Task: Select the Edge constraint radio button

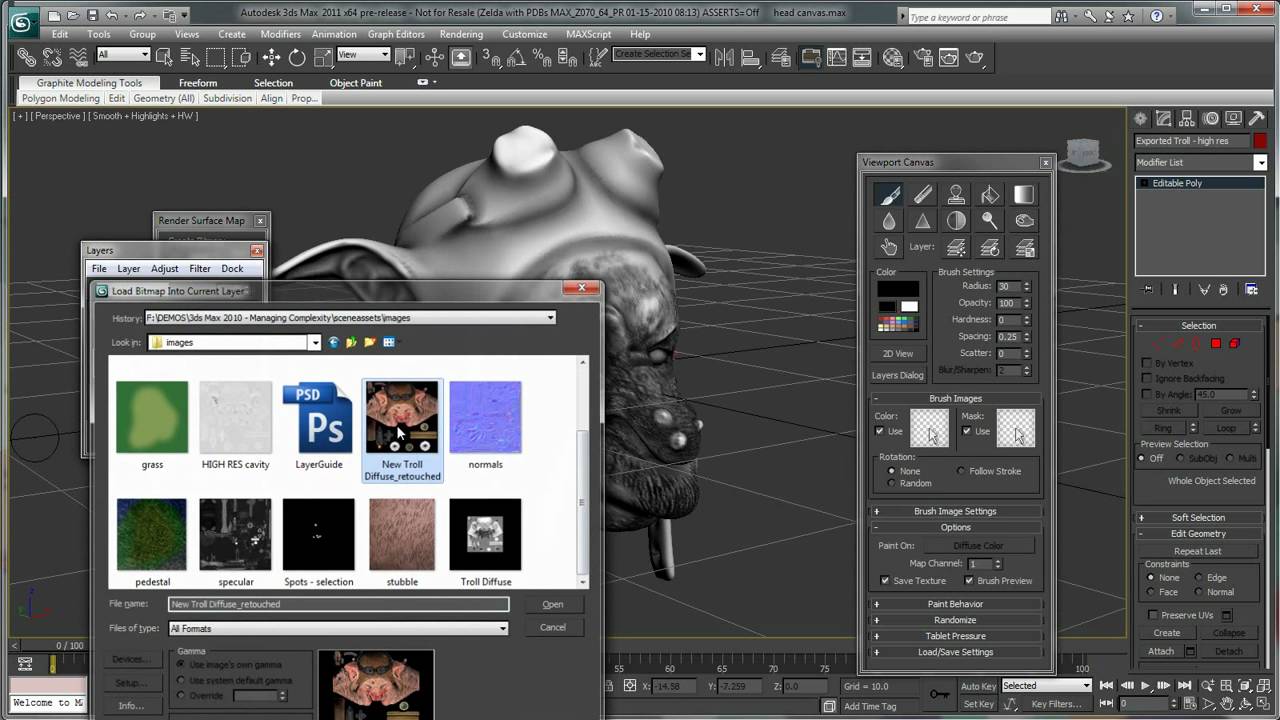Action: (1198, 578)
